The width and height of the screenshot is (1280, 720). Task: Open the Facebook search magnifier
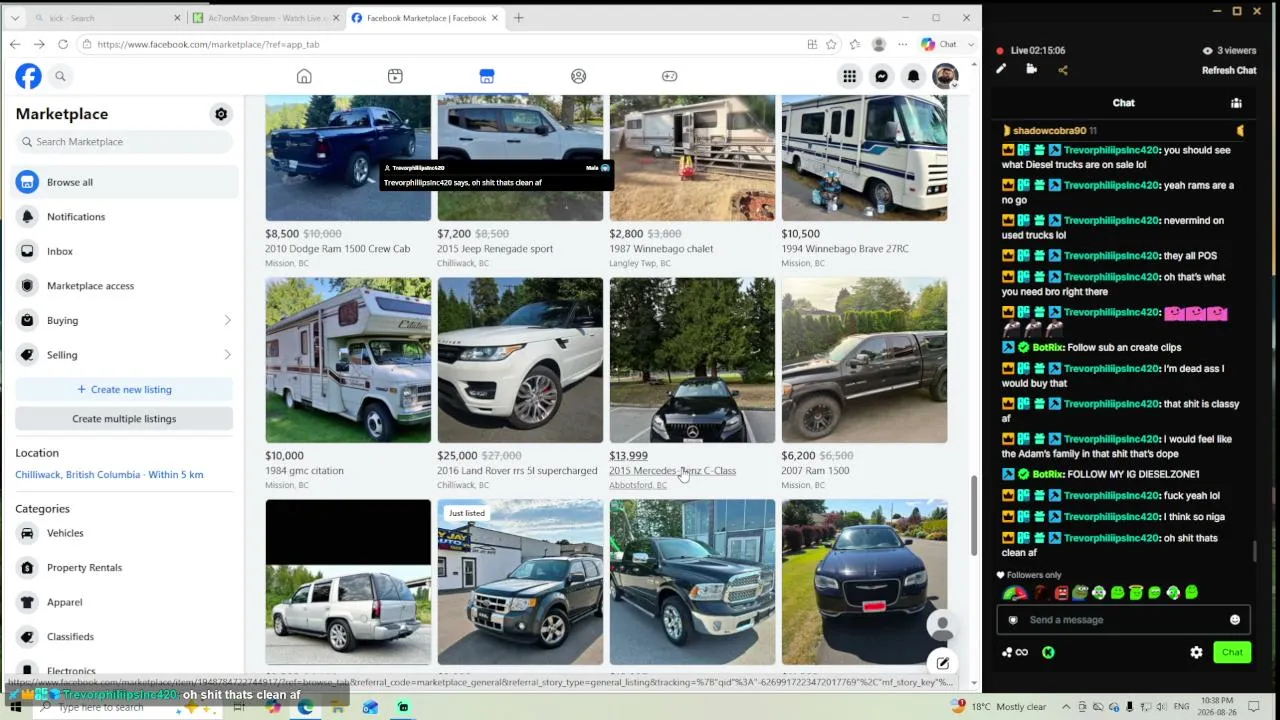click(x=60, y=77)
